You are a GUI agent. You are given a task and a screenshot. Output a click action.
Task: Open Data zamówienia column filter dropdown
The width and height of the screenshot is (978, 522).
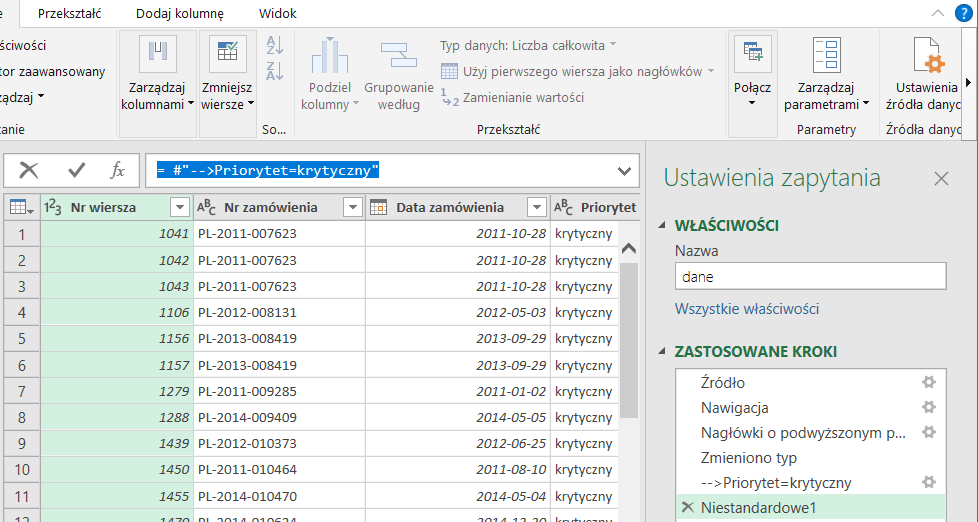click(x=537, y=207)
